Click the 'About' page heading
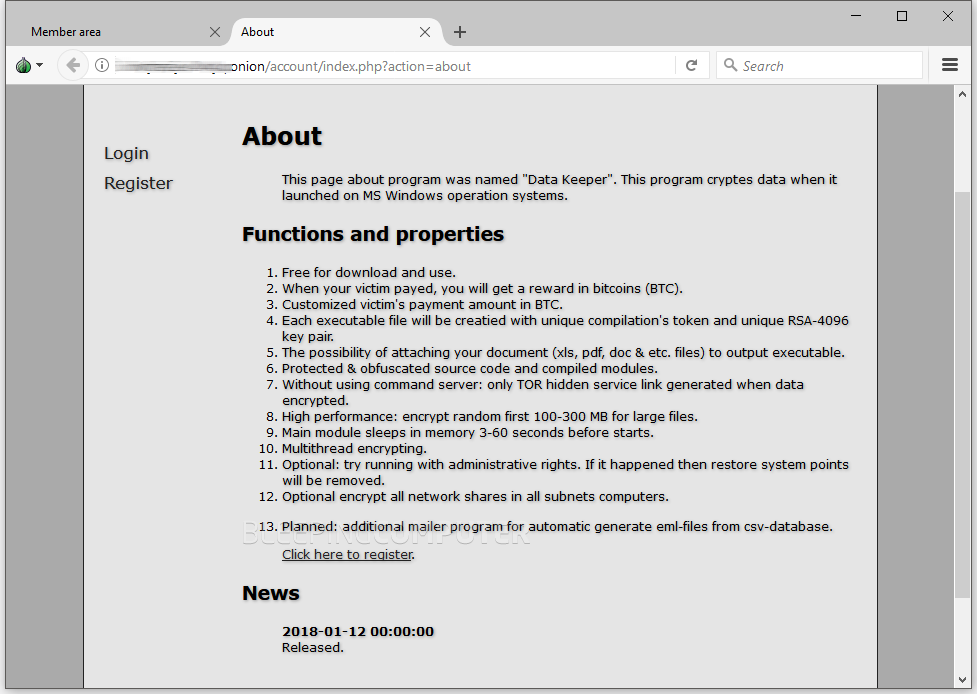 282,136
